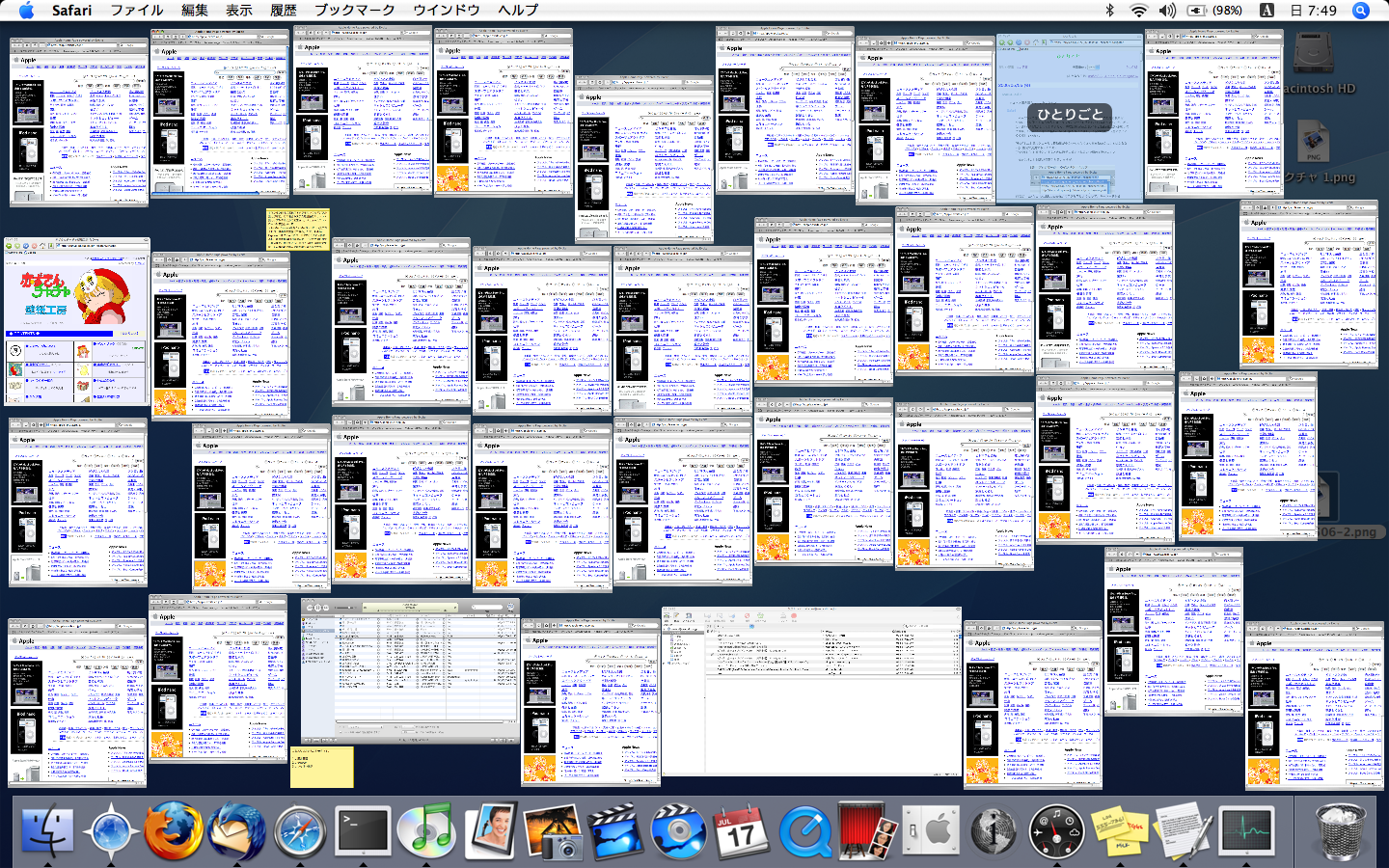
Task: Open the Safari application menu
Action: tap(71, 11)
